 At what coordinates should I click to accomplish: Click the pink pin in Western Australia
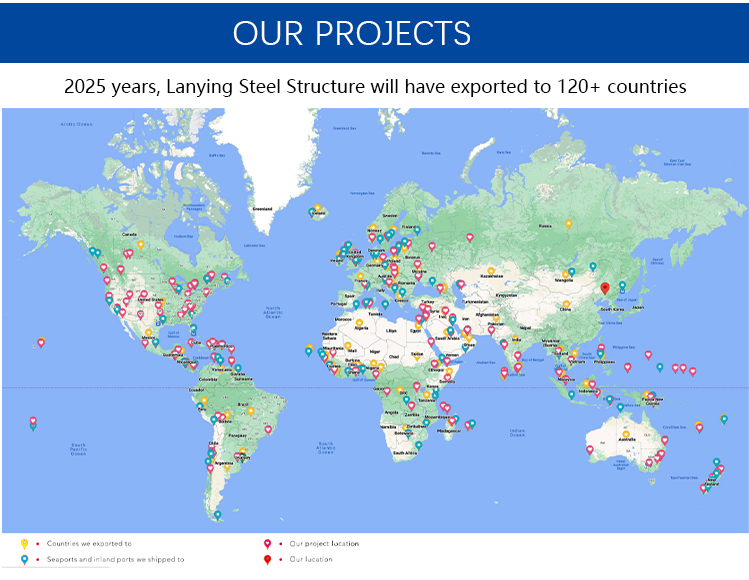(x=590, y=449)
